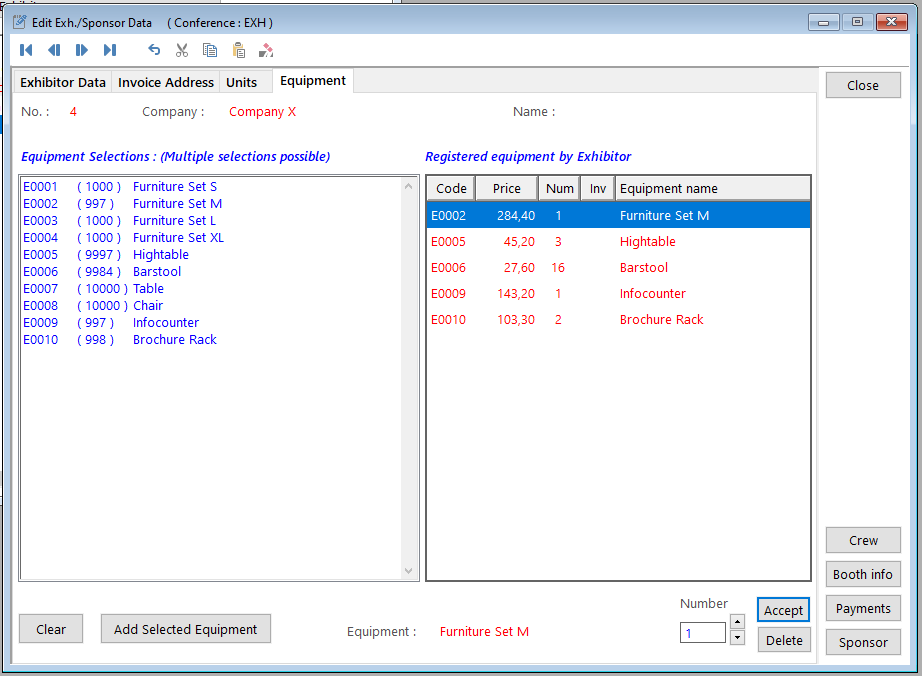This screenshot has height=676, width=922.
Task: Select Furniture Set XL in equipment list
Action: point(178,238)
